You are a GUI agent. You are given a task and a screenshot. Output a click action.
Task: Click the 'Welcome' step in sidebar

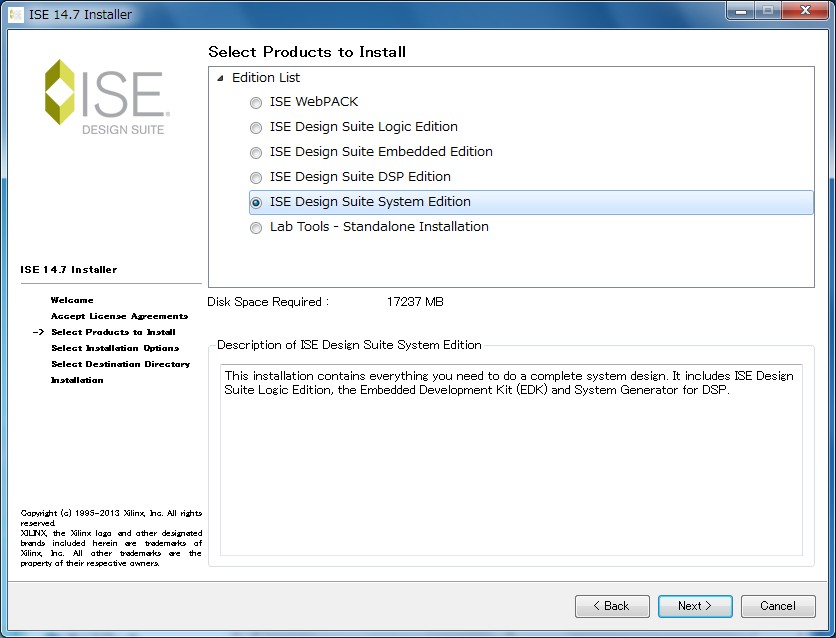click(72, 300)
